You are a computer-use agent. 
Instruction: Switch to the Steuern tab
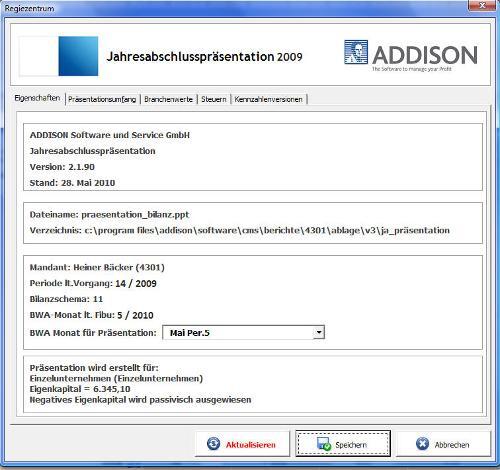214,99
